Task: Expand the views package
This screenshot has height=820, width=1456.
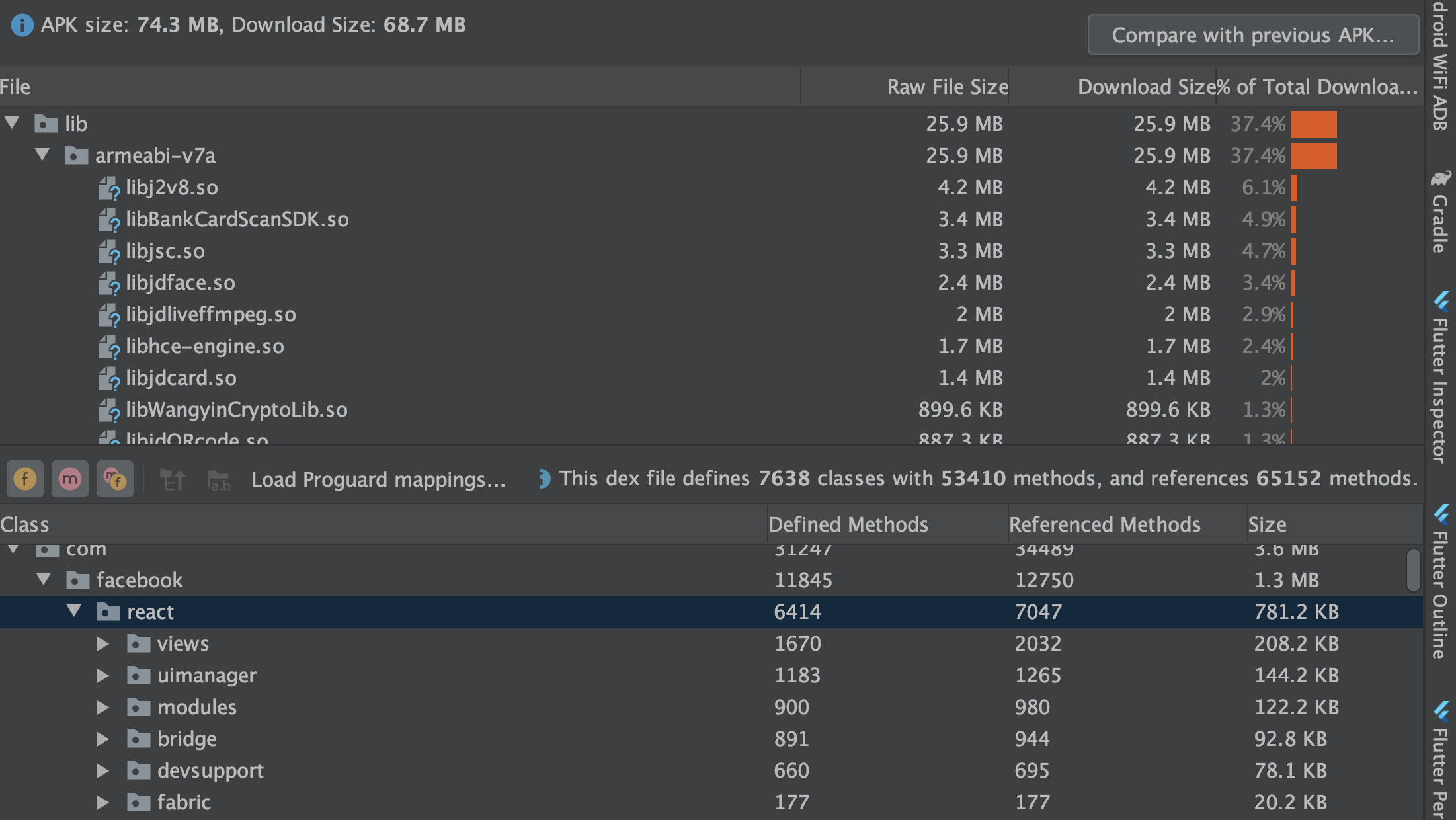Action: pyautogui.click(x=102, y=643)
